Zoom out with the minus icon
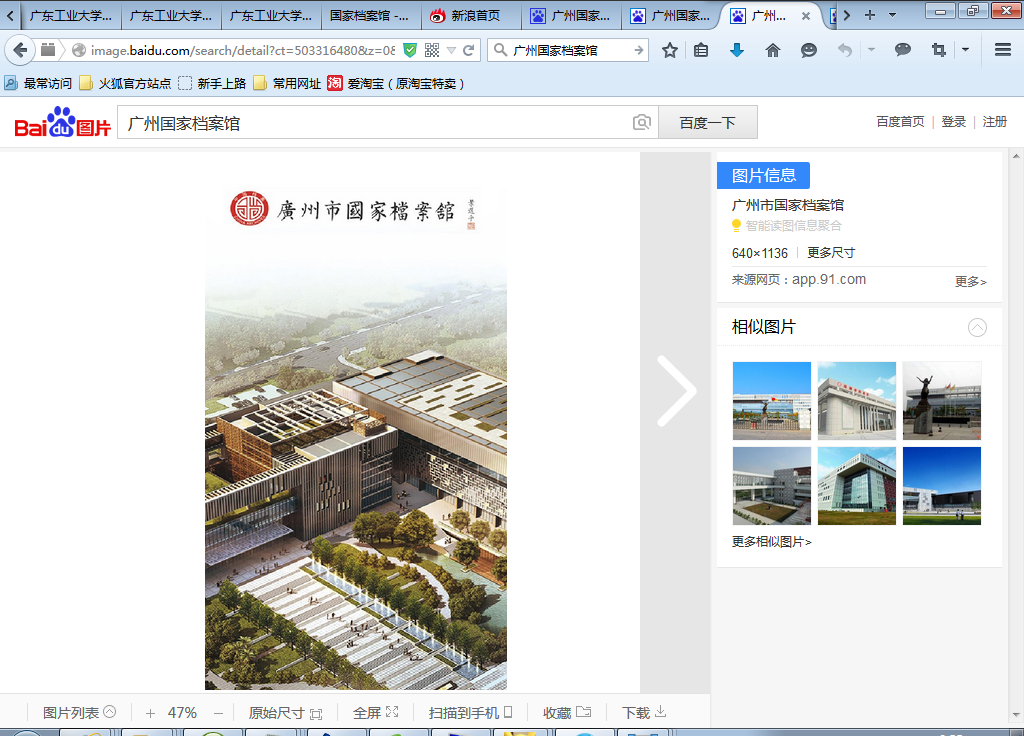Screen dimensions: 1024x736 (x=218, y=713)
